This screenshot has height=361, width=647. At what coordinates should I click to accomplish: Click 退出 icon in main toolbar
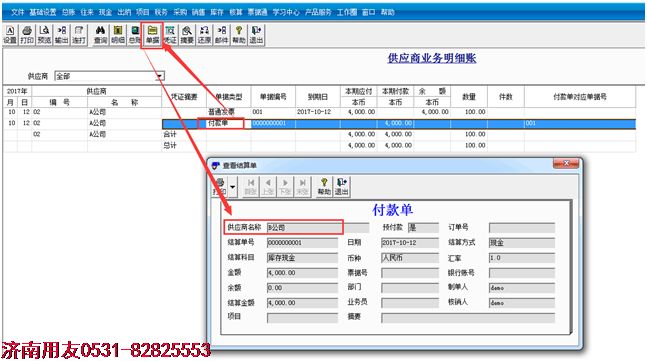point(256,35)
